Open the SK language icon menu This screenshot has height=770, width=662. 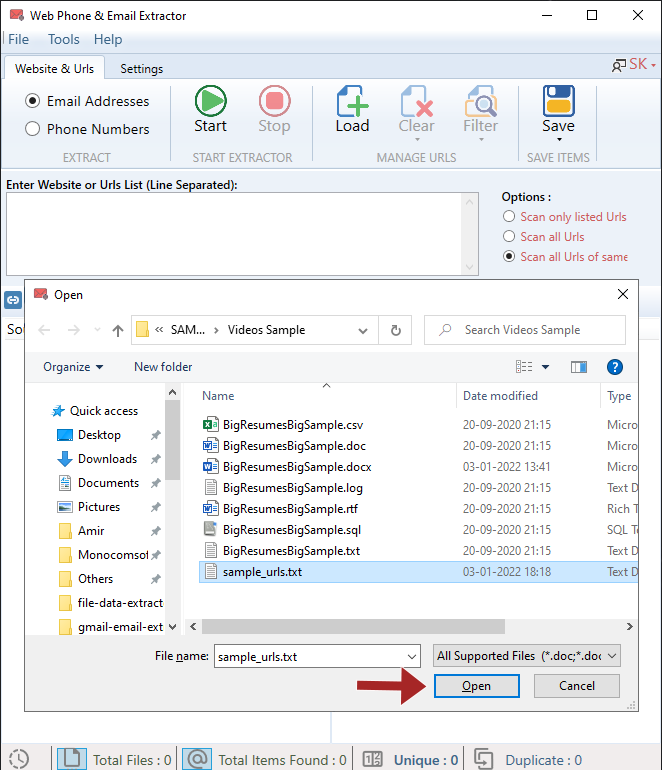634,64
